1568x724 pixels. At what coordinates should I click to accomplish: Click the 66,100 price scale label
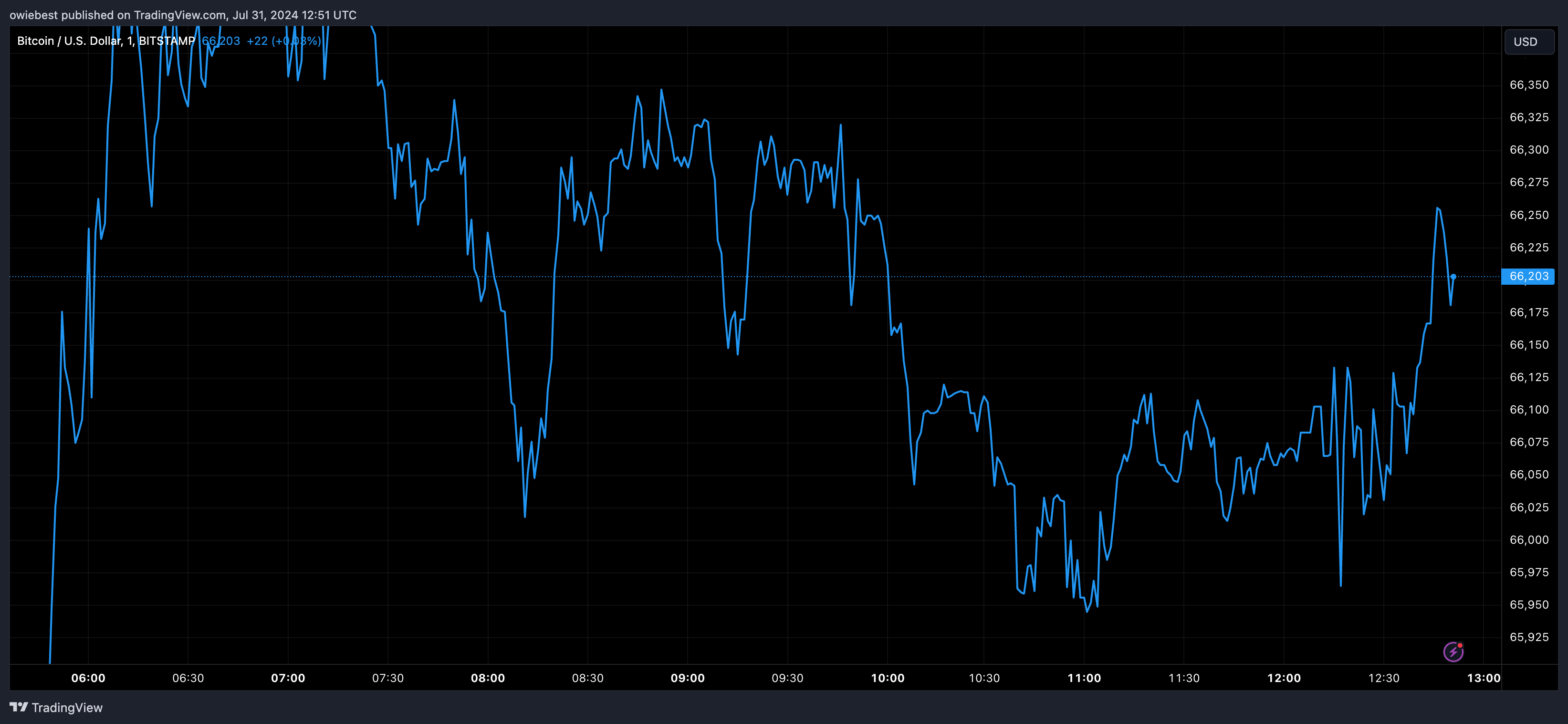pos(1528,409)
